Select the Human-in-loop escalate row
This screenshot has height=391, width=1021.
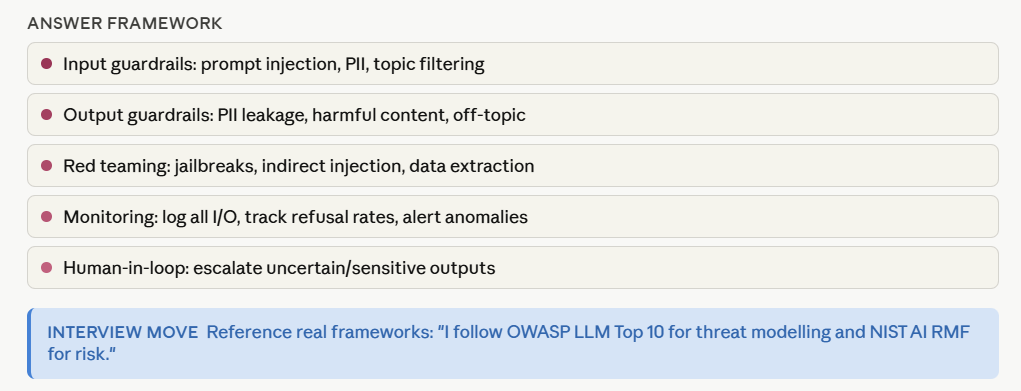coord(512,267)
